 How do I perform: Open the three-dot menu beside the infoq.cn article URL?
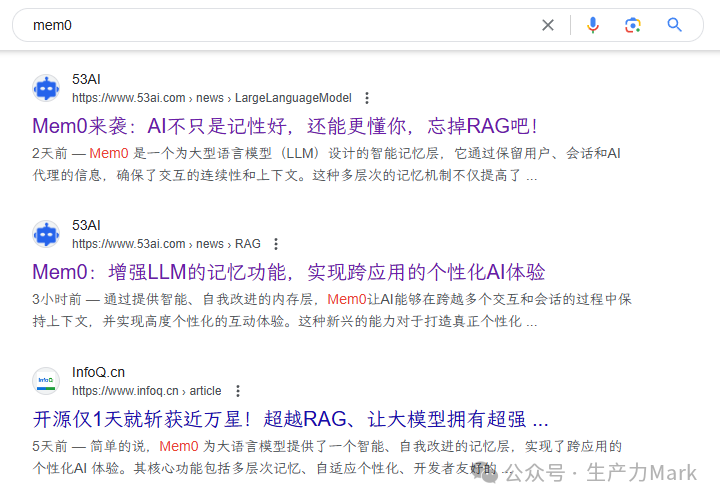(237, 390)
